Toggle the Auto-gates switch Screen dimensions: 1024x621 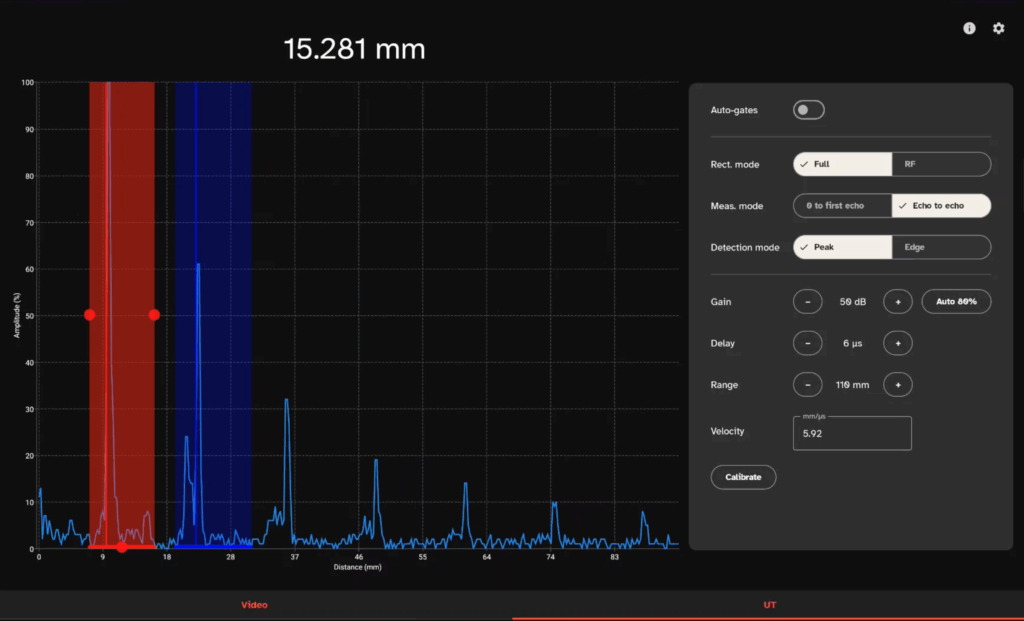pos(808,110)
